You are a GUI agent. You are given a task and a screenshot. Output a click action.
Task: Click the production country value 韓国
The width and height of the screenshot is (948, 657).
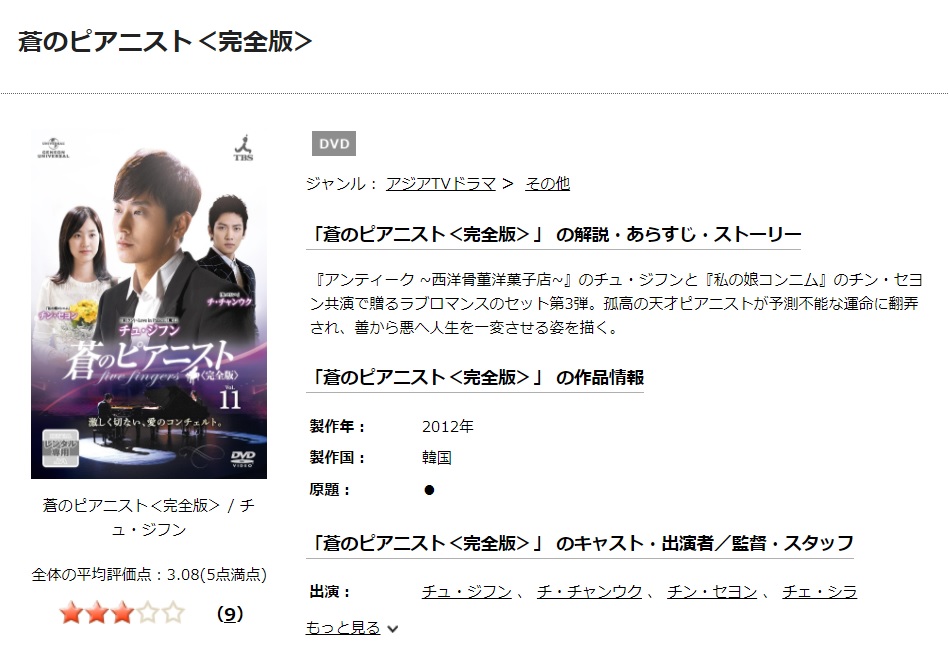click(437, 458)
